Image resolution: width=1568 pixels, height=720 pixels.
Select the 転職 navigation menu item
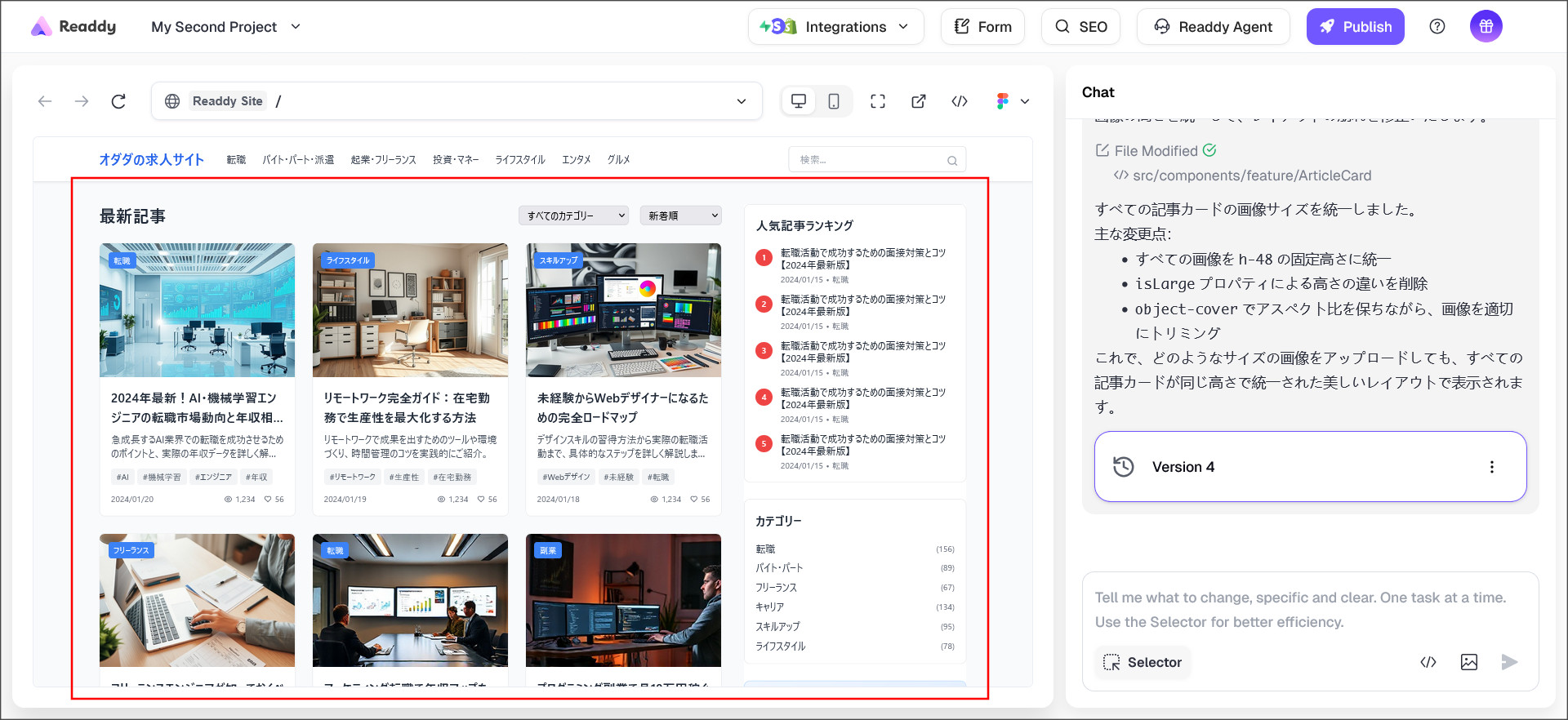pyautogui.click(x=236, y=160)
